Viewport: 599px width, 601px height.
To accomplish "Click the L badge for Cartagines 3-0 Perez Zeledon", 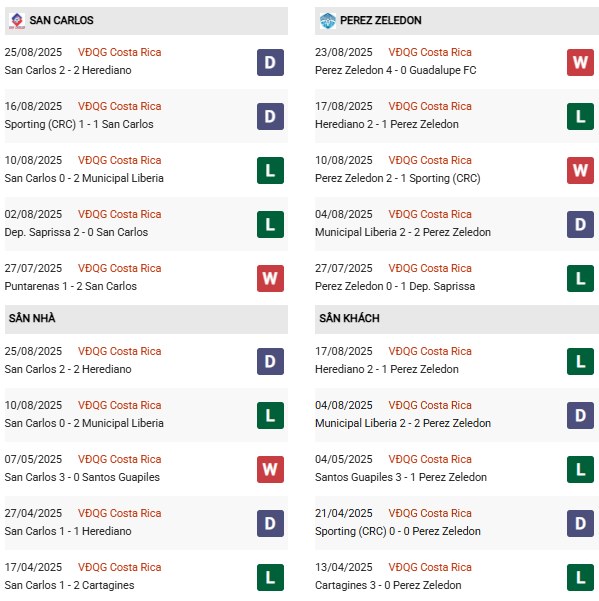I will point(580,577).
